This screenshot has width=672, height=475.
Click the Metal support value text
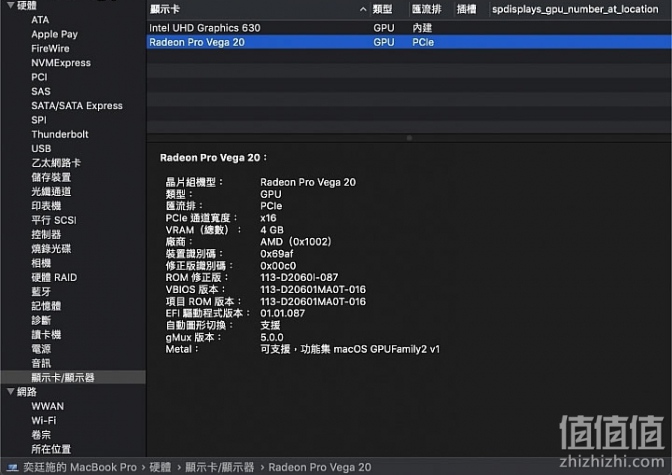(x=350, y=349)
